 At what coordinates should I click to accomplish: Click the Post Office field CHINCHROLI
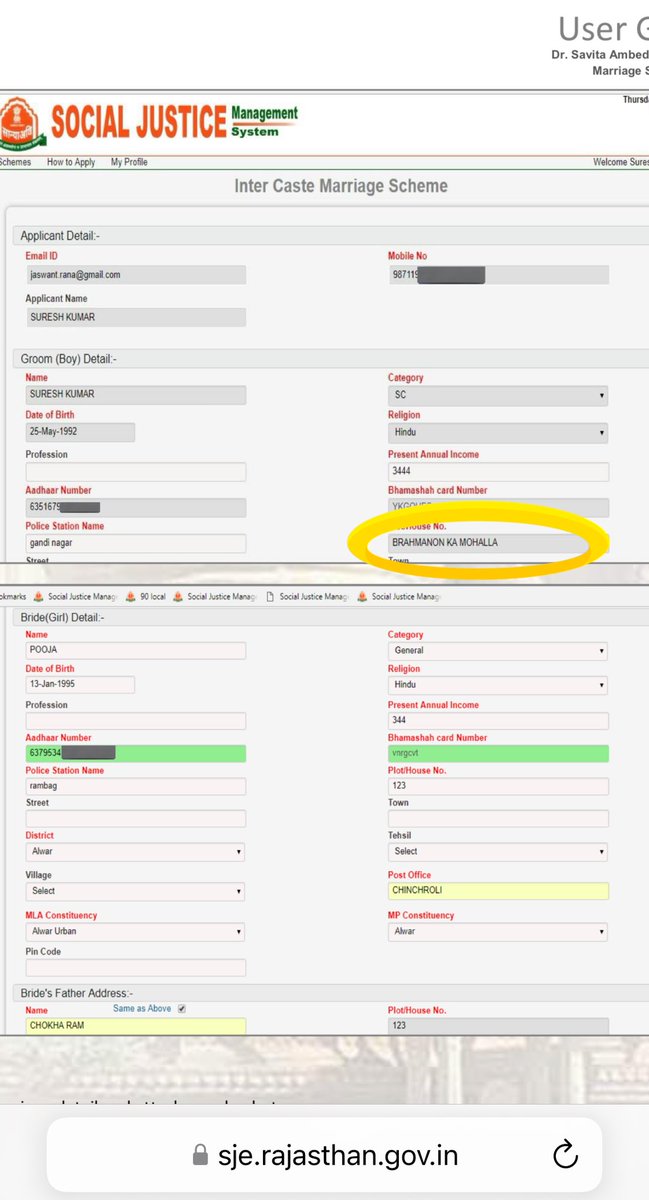[498, 891]
